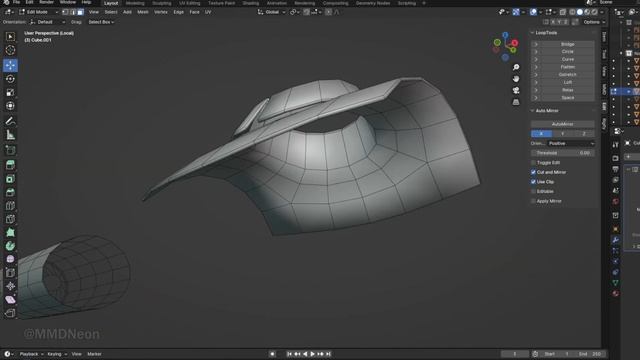Switch to the UV Editing workspace tab

click(x=190, y=3)
